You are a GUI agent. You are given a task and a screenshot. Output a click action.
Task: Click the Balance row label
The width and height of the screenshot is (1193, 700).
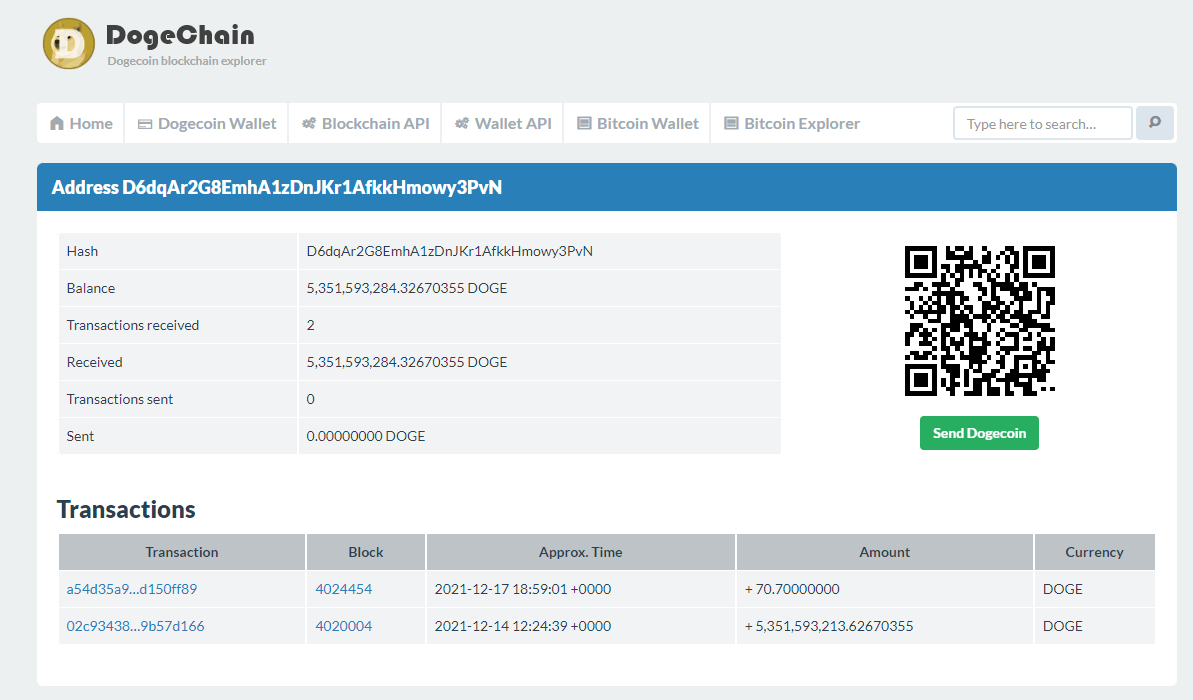pyautogui.click(x=91, y=288)
